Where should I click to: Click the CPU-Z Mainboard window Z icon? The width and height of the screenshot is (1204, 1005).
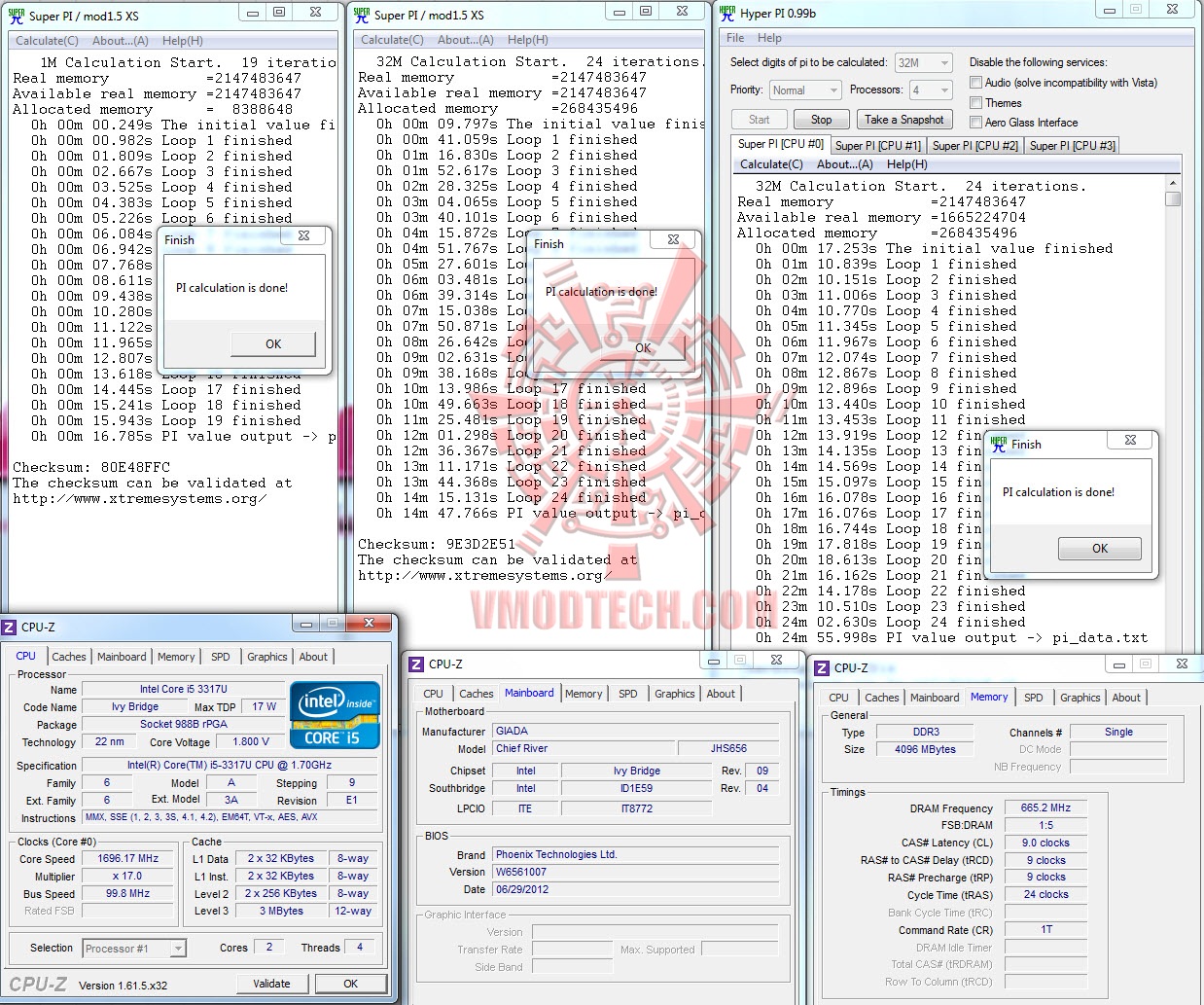click(416, 664)
